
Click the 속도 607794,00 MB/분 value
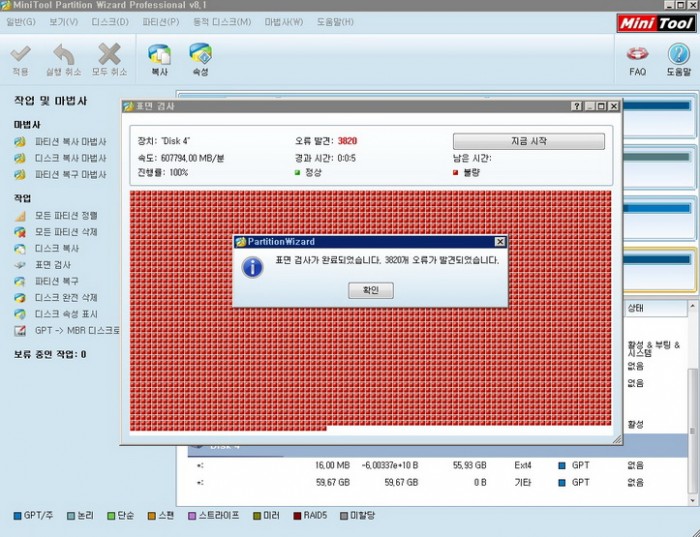[192, 158]
